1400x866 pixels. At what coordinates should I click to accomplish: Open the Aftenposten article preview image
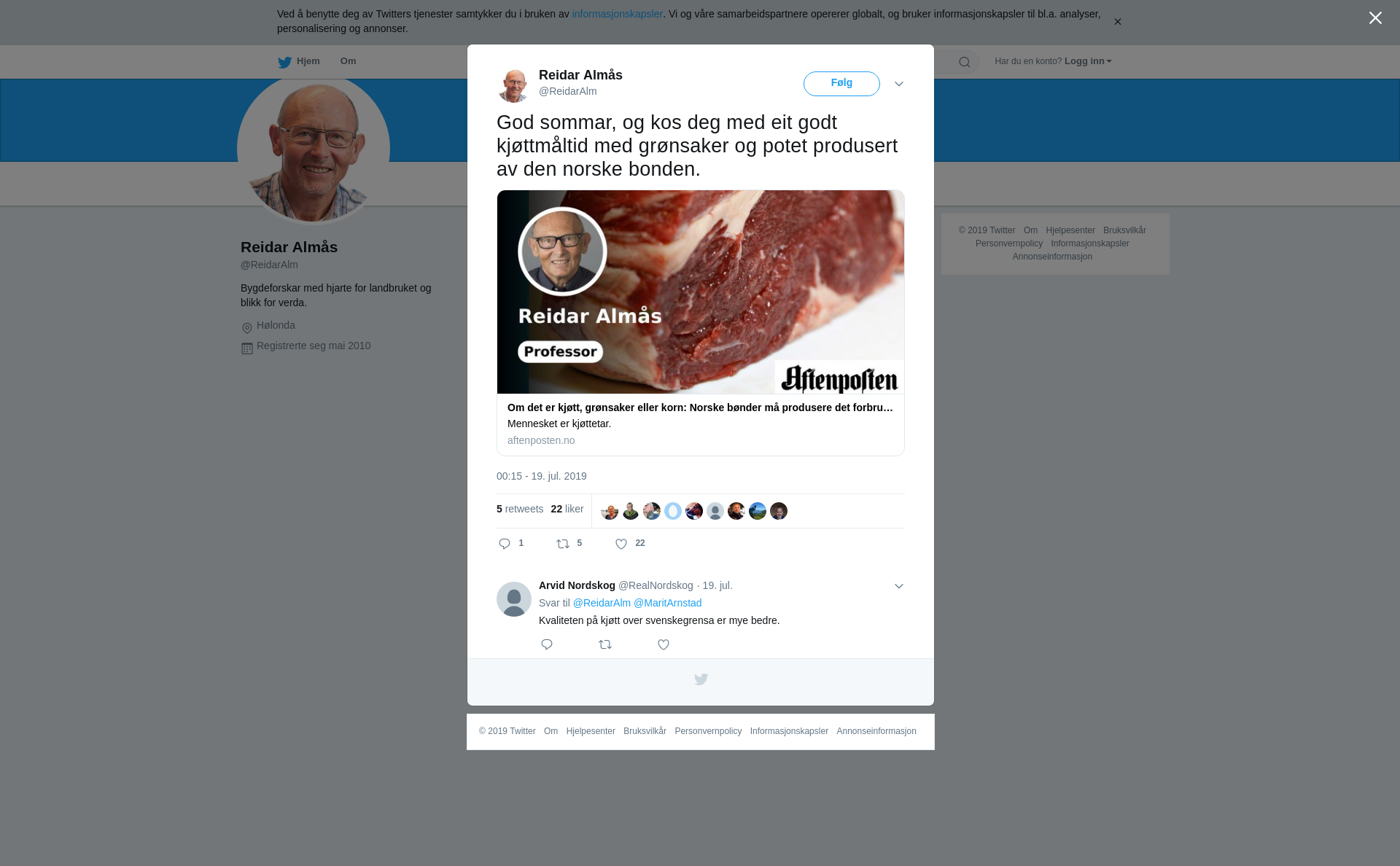[701, 292]
